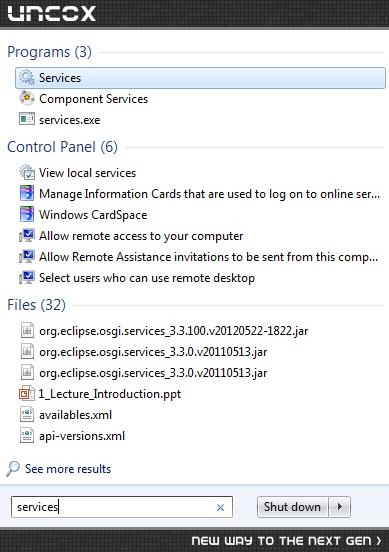389x552 pixels.
Task: Clear the search box with the X
Action: pos(220,507)
